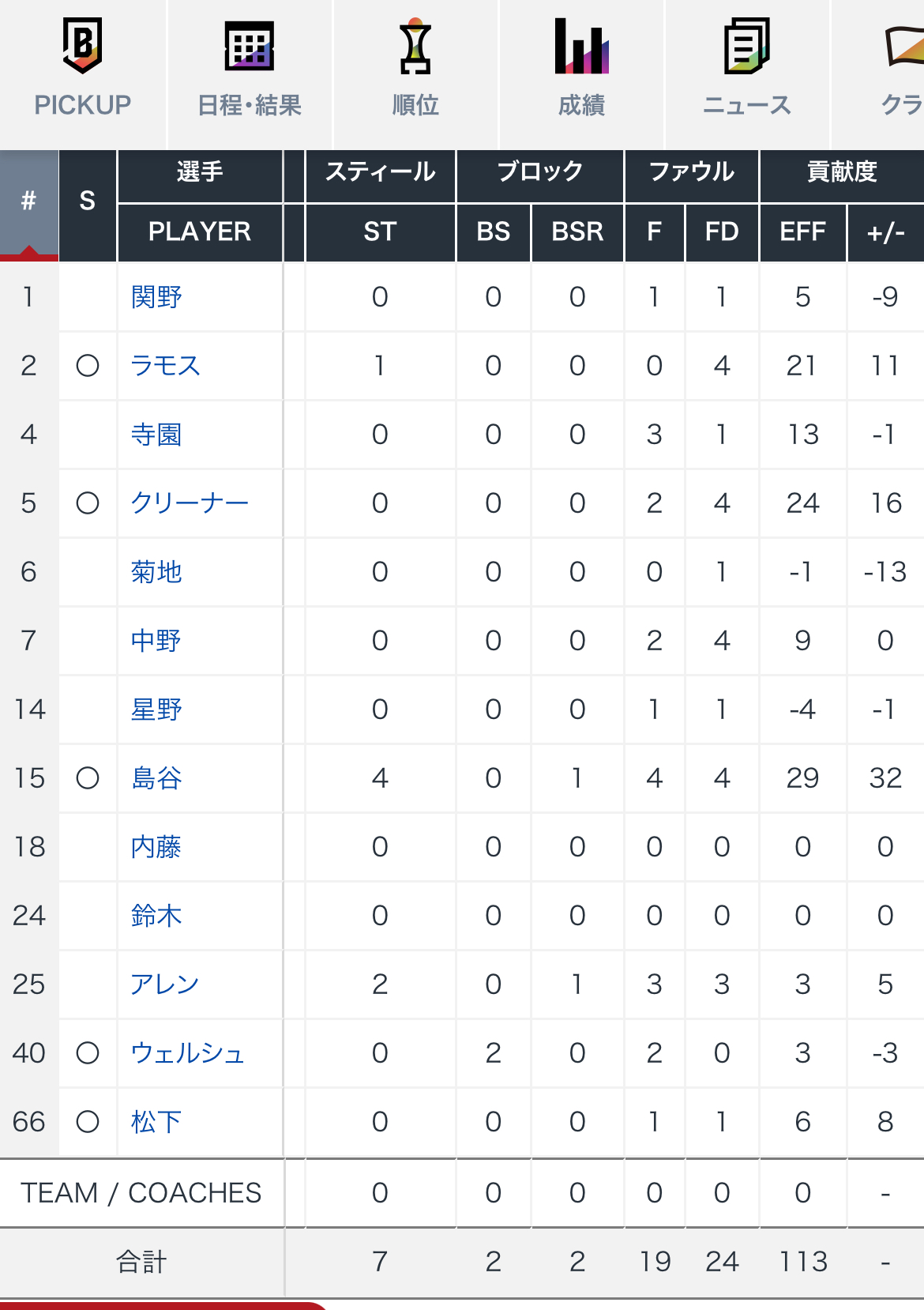The image size is (924, 1310).
Task: Sort table by EFF column header
Action: click(802, 232)
